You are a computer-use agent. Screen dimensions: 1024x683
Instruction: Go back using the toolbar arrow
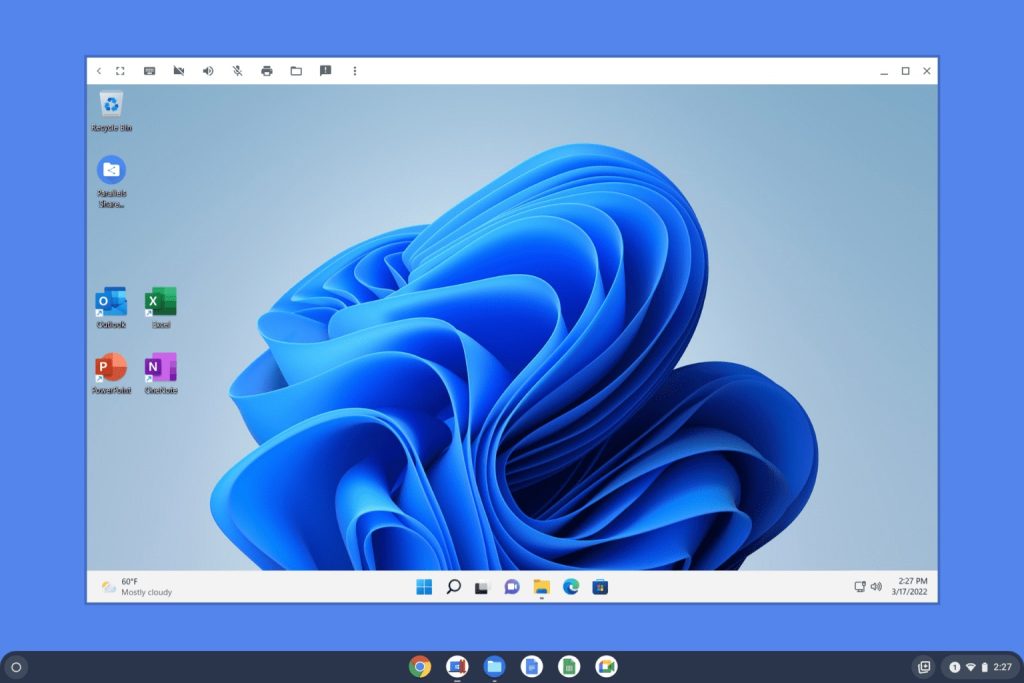point(99,71)
